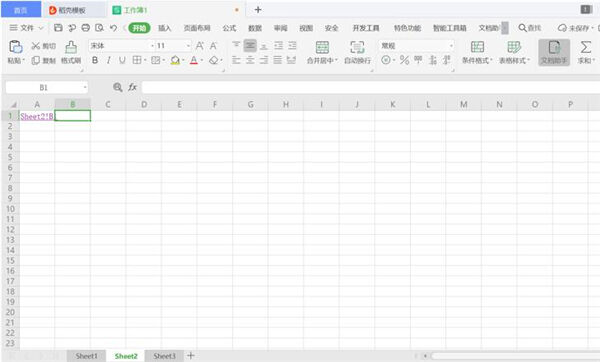This screenshot has width=600, height=362.
Task: Toggle middle vertical alignment
Action: coord(250,46)
